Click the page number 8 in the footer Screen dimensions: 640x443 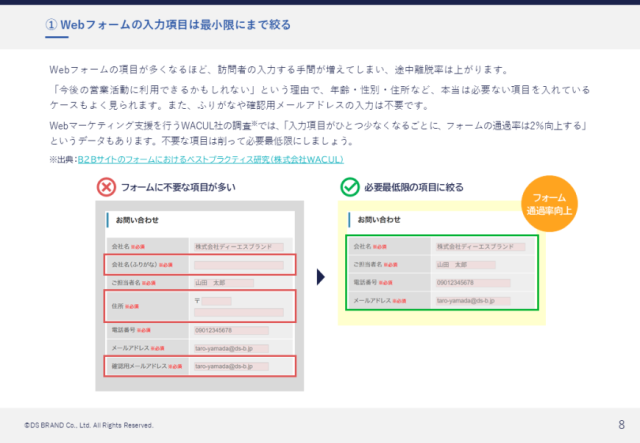(x=621, y=425)
